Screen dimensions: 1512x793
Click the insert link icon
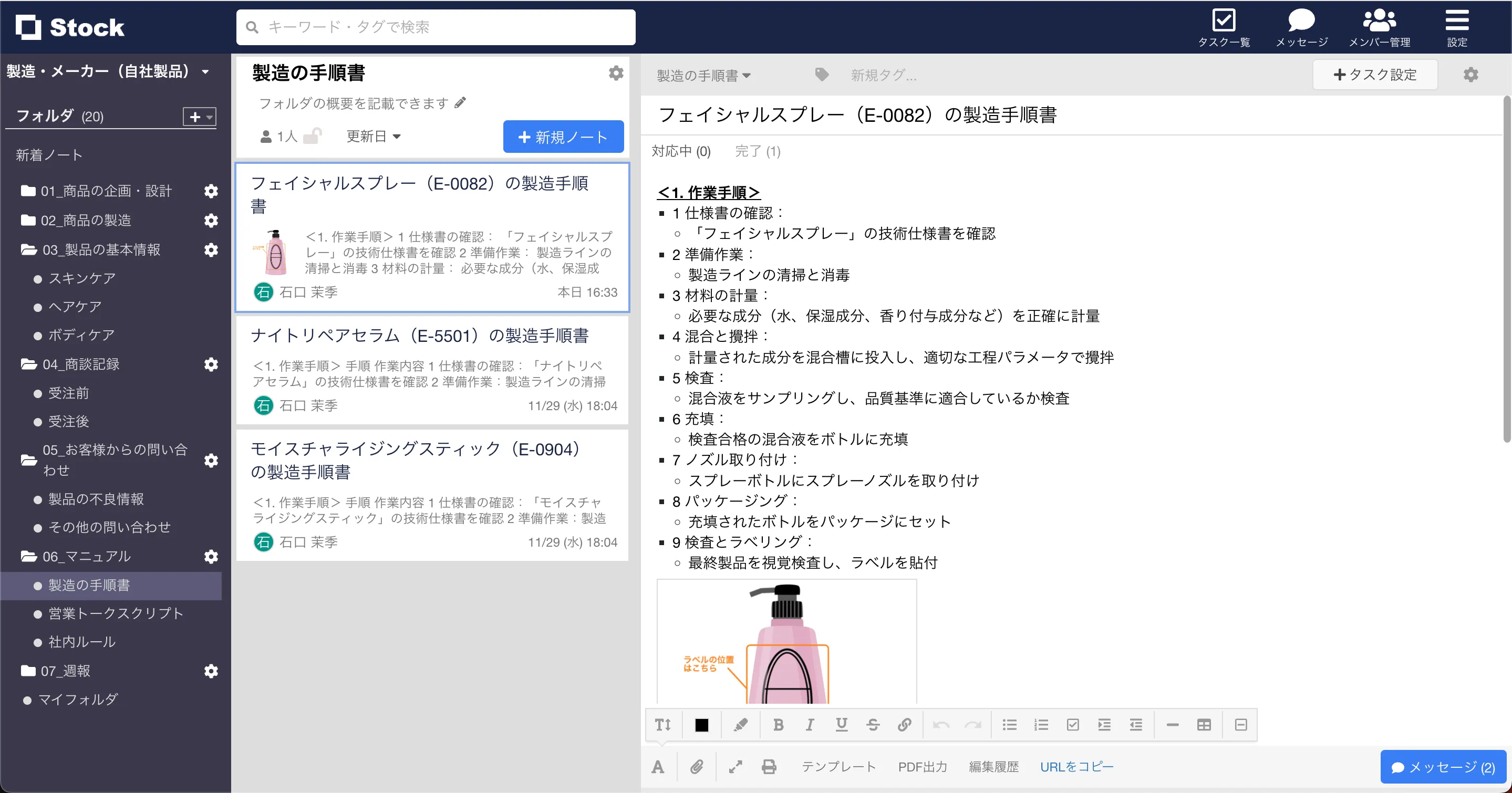[x=905, y=724]
